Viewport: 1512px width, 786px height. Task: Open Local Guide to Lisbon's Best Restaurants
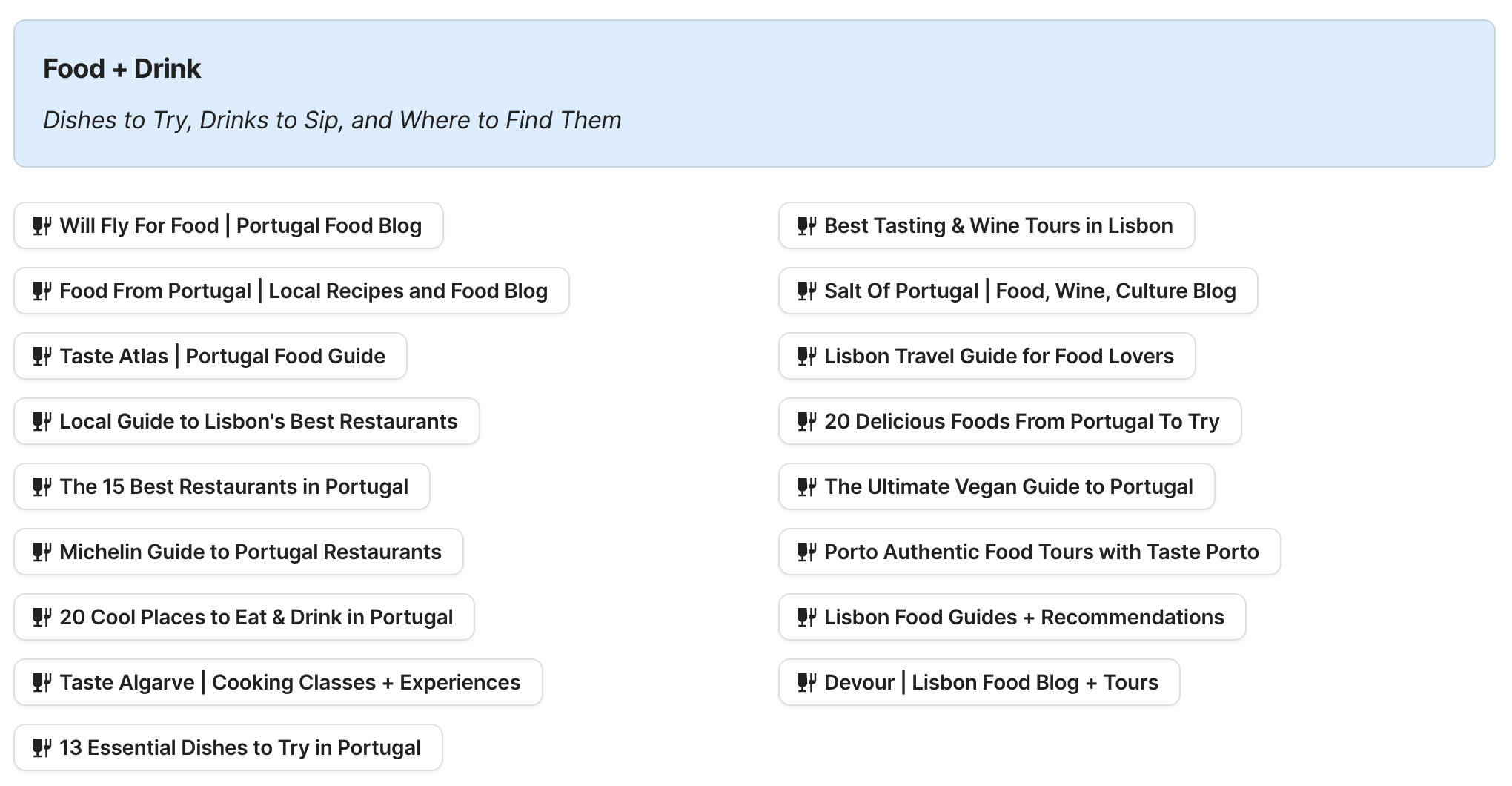pyautogui.click(x=246, y=421)
